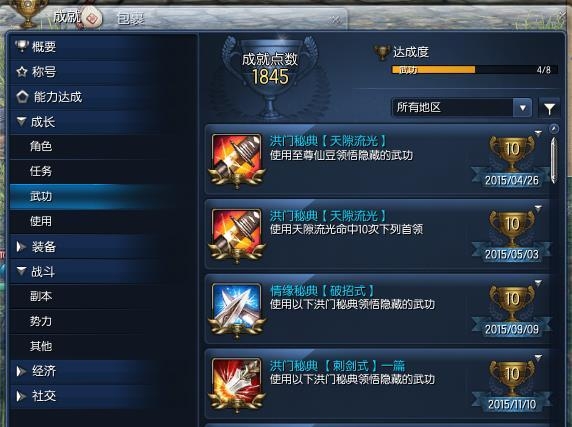
Task: Click the first 洪门秘典 天隙流光 skill icon
Action: pyautogui.click(x=236, y=159)
